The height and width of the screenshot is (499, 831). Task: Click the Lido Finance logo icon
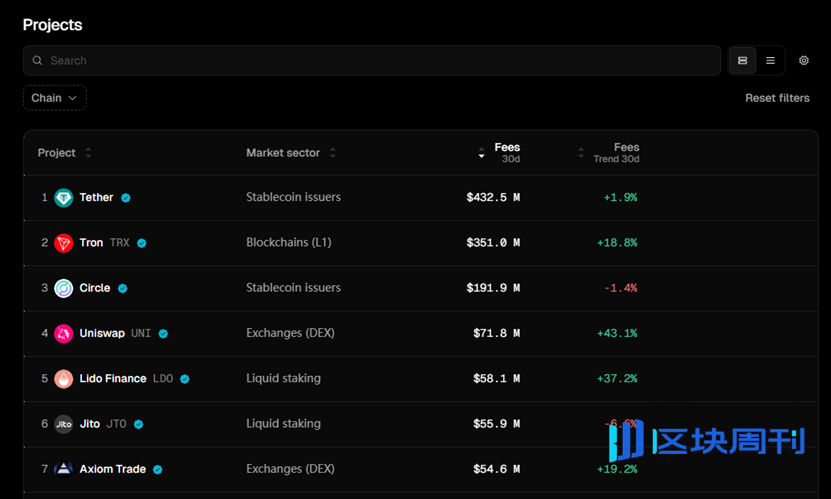coord(64,379)
